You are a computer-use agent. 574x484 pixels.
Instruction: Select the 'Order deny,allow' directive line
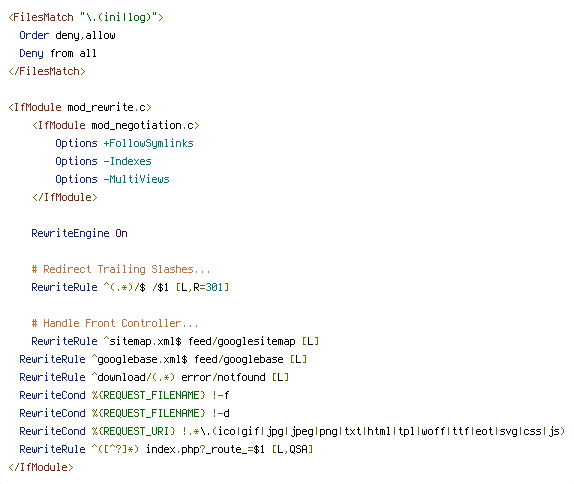67,35
